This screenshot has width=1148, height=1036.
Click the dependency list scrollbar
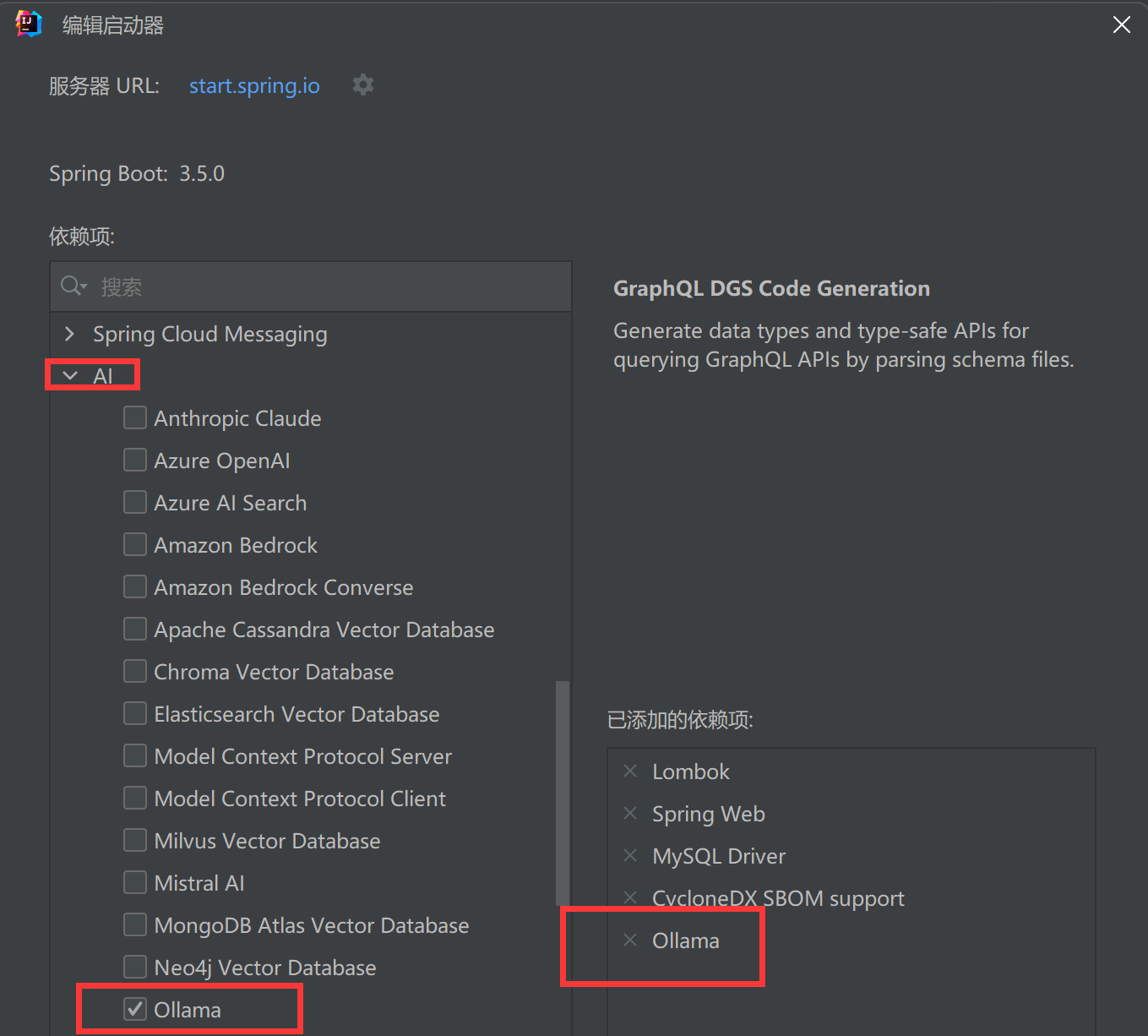click(562, 792)
